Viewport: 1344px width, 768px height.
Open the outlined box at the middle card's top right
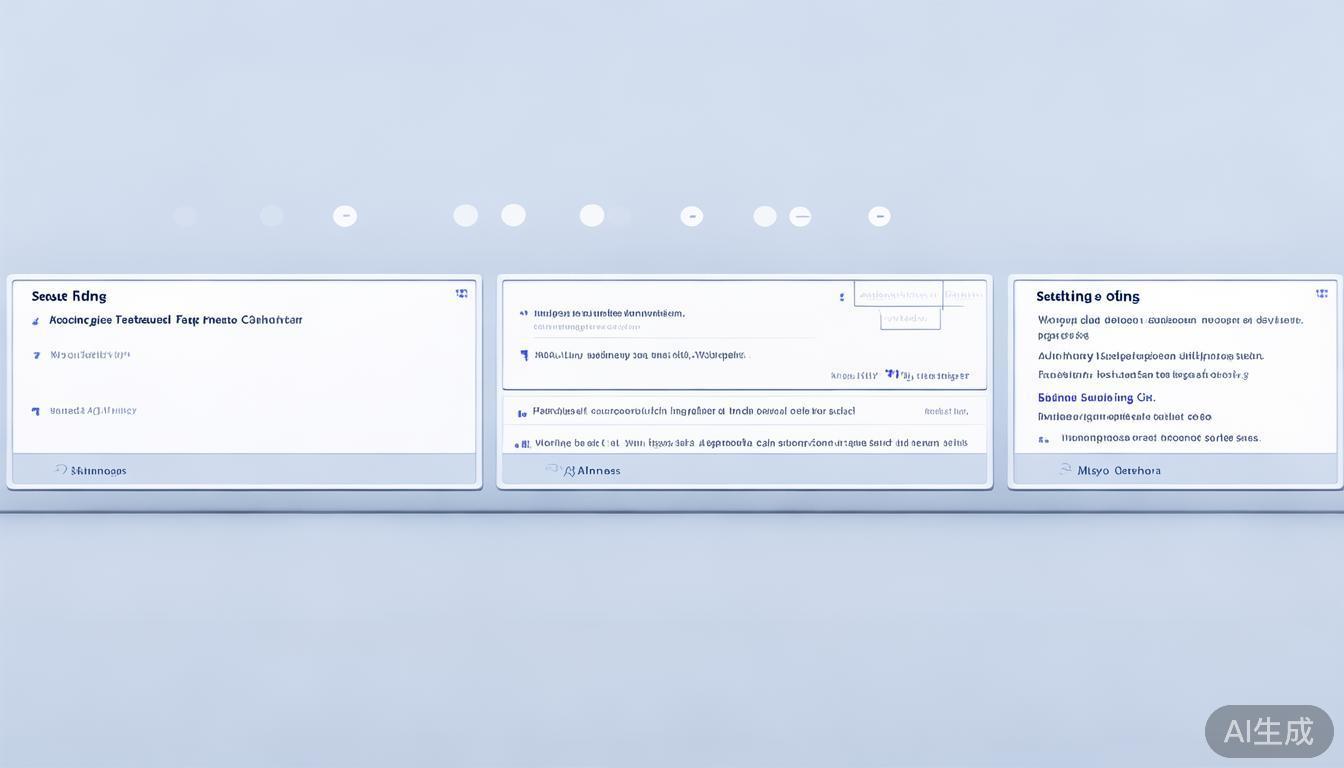point(898,294)
